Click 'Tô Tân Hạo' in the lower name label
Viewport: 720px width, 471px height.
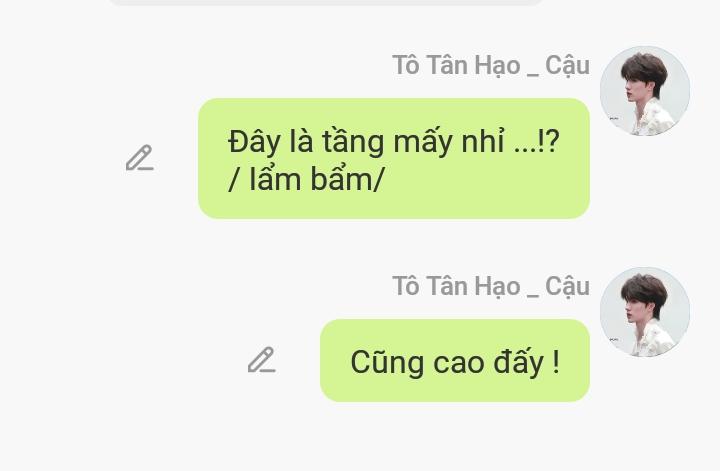click(456, 286)
